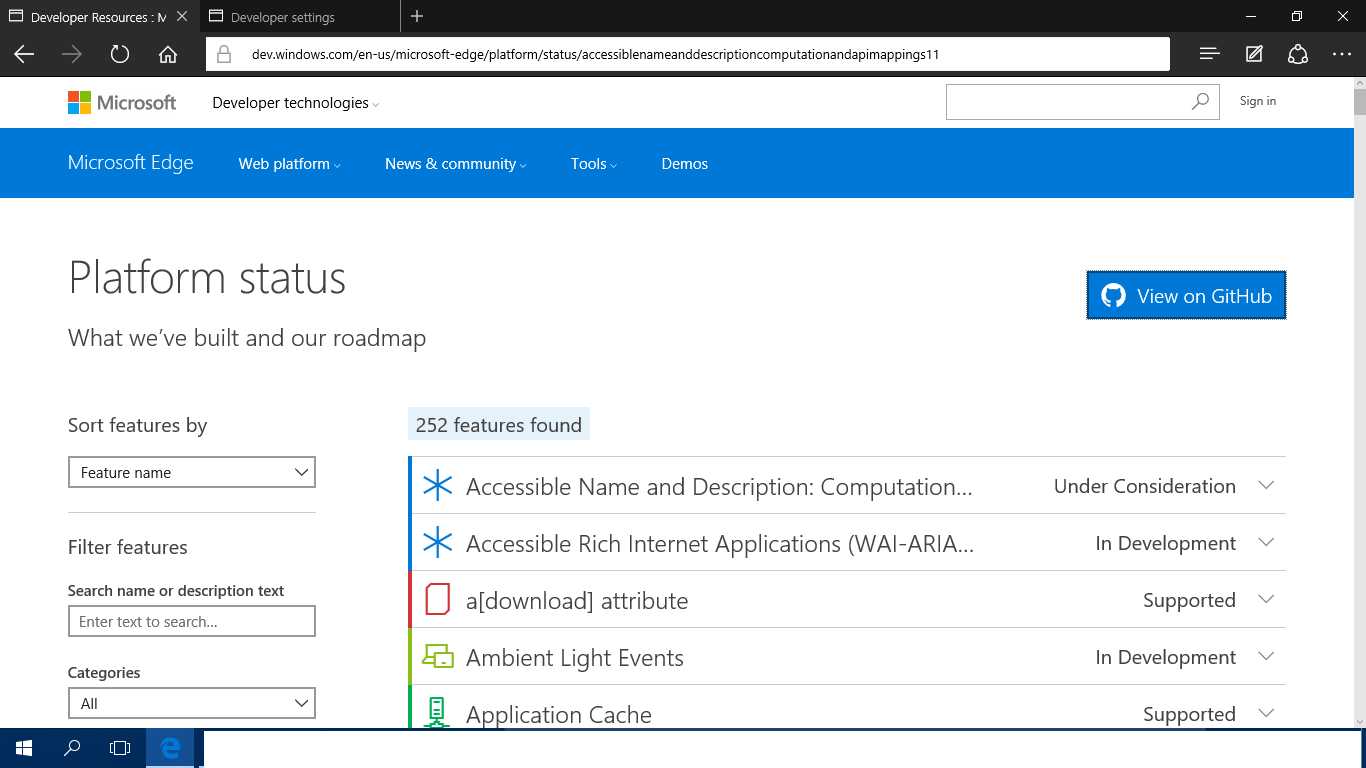The image size is (1366, 768).
Task: Go to the Demos page
Action: coord(684,164)
